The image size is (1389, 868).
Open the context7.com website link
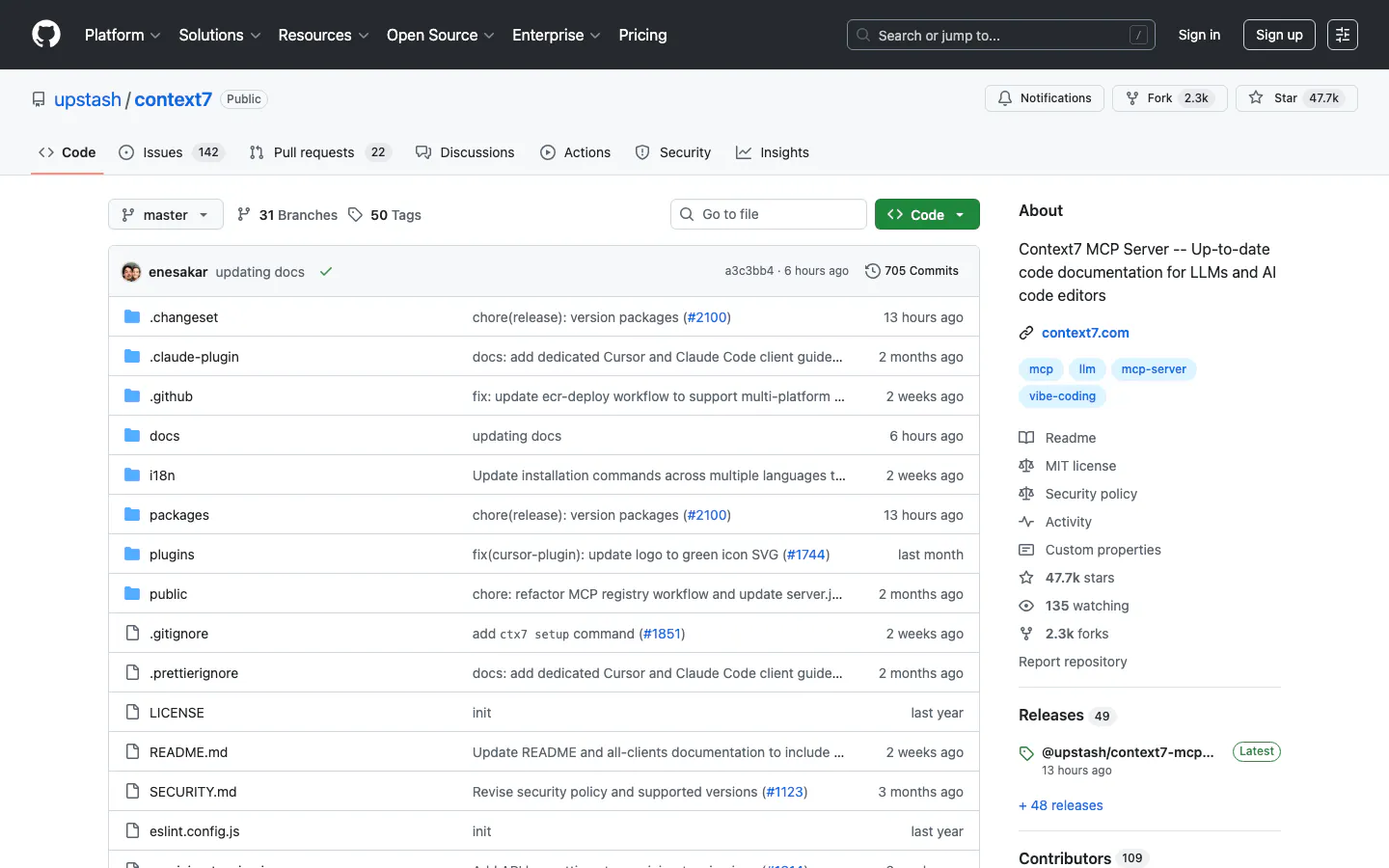[x=1085, y=333]
